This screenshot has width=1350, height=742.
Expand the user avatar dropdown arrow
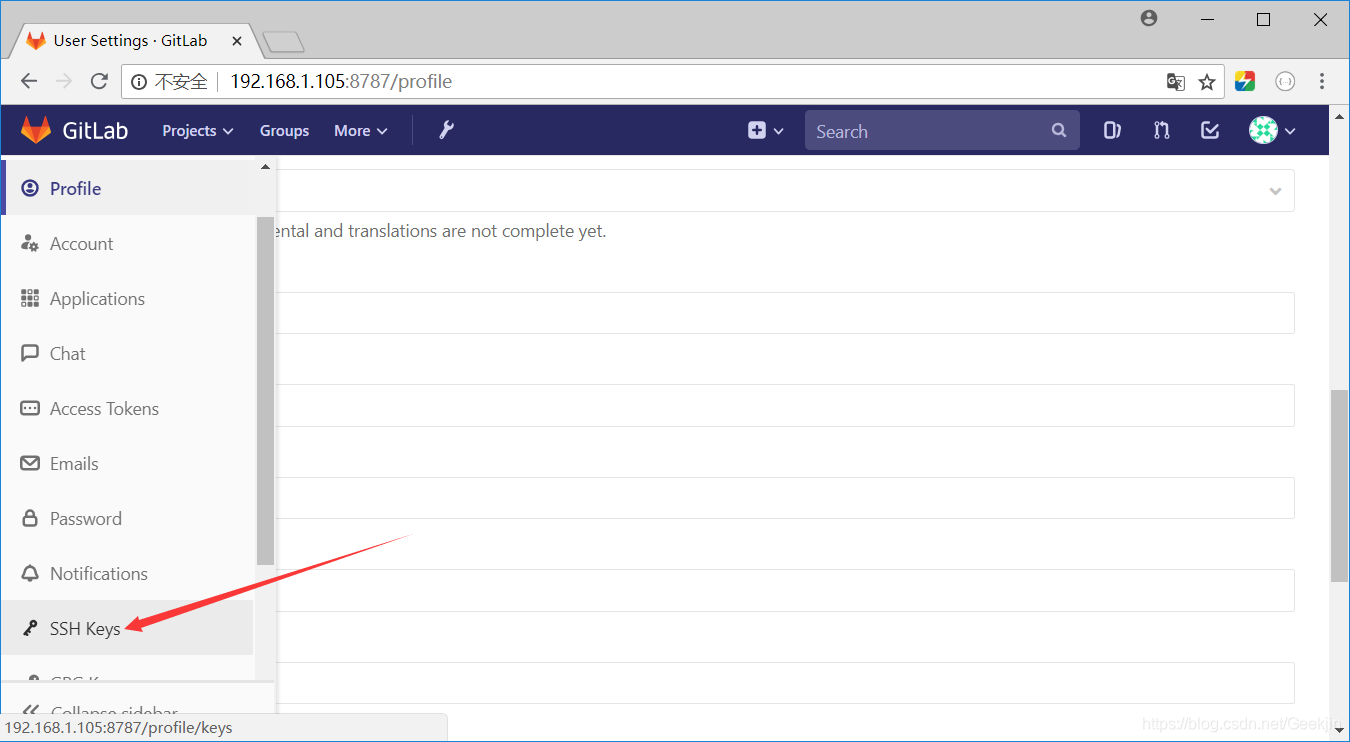1290,131
